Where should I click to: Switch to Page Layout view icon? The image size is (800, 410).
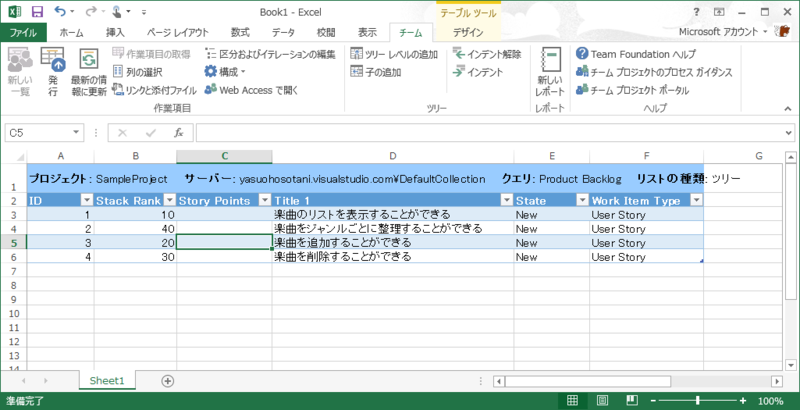pos(602,400)
